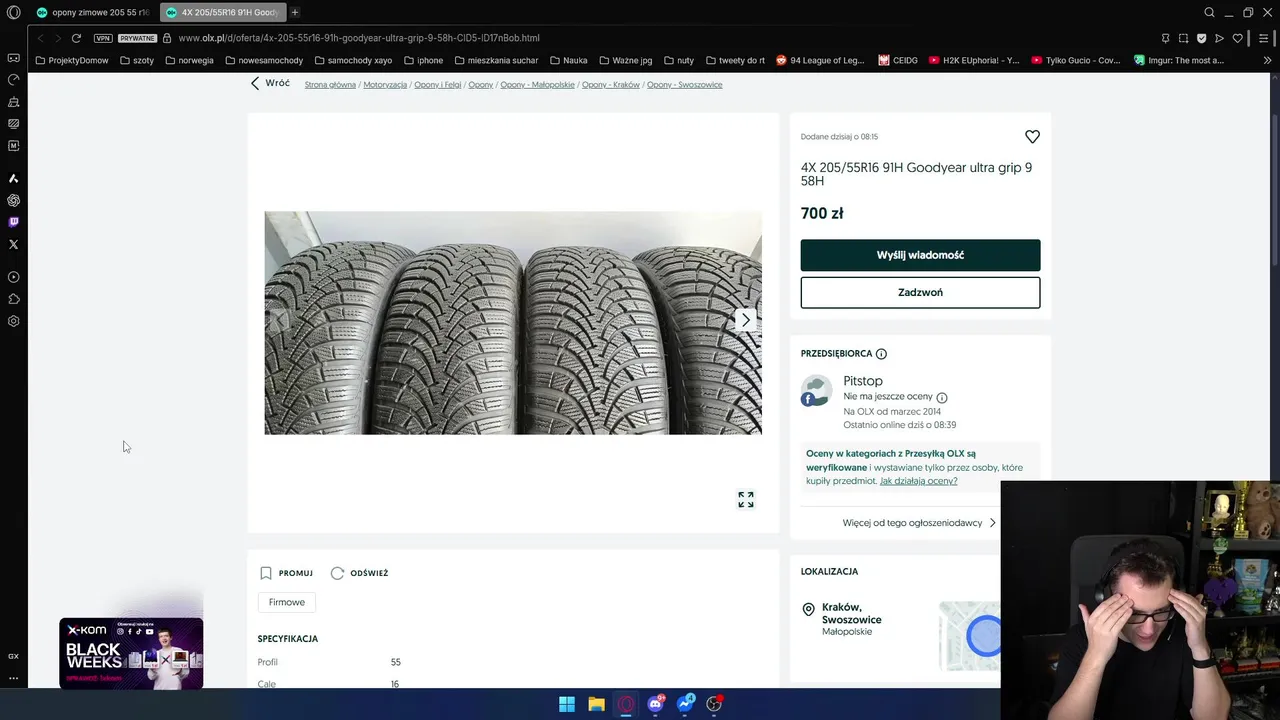This screenshot has height=720, width=1280.
Task: Open the CEIDG bookmark
Action: point(898,60)
